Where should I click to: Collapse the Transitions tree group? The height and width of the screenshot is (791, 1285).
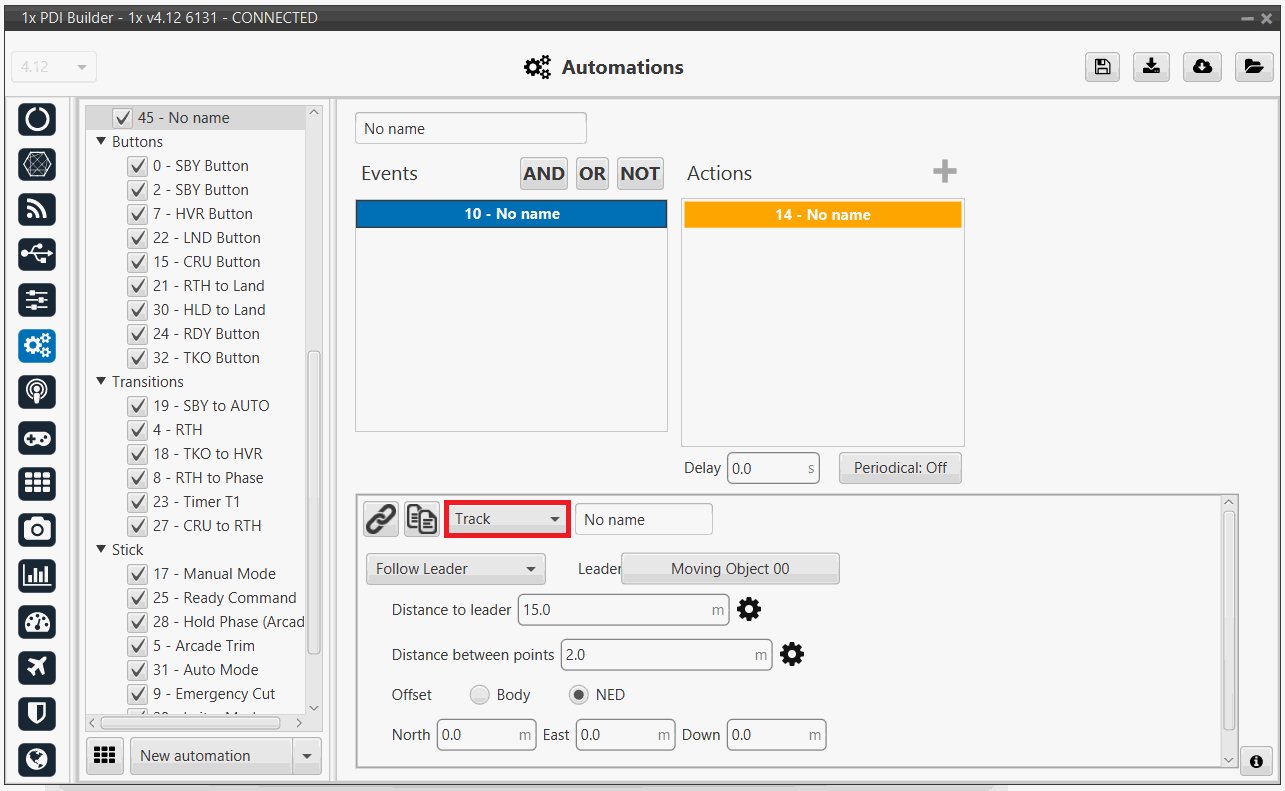pos(101,382)
